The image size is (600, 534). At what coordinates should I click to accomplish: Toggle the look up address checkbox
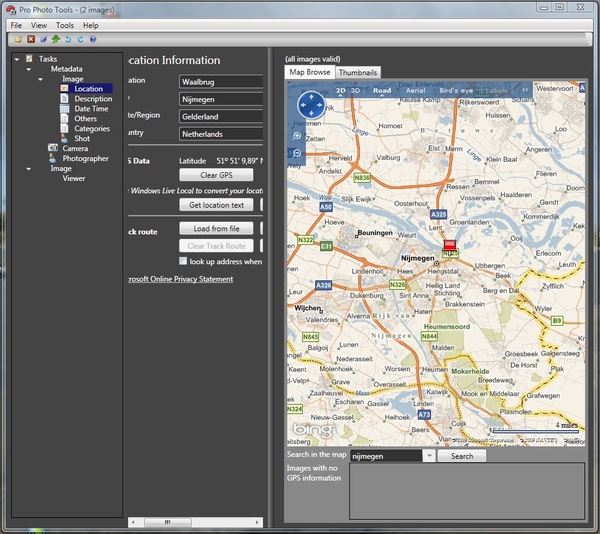click(x=183, y=261)
